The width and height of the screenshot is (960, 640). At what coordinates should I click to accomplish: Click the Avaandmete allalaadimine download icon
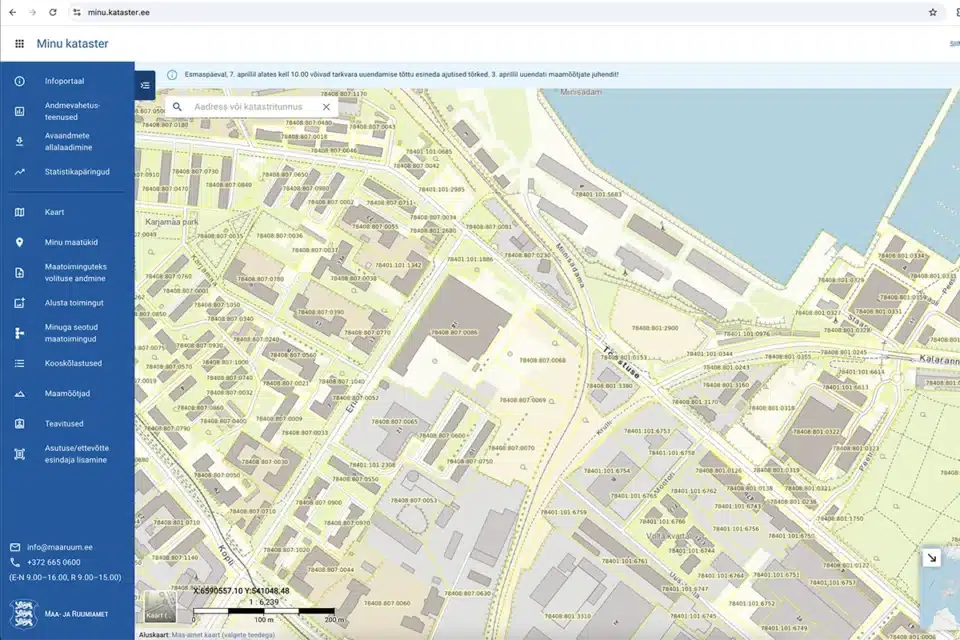pos(20,141)
